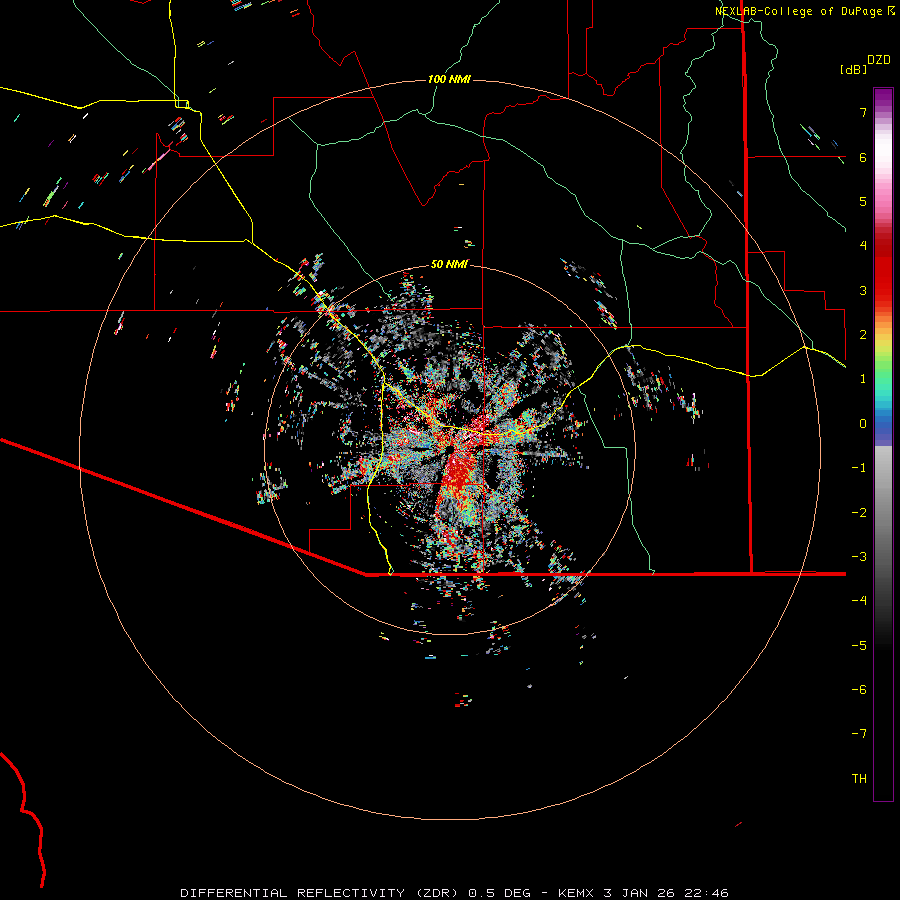Click the Differential Reflectivity title caption
Image resolution: width=900 pixels, height=900 pixels.
(x=454, y=893)
